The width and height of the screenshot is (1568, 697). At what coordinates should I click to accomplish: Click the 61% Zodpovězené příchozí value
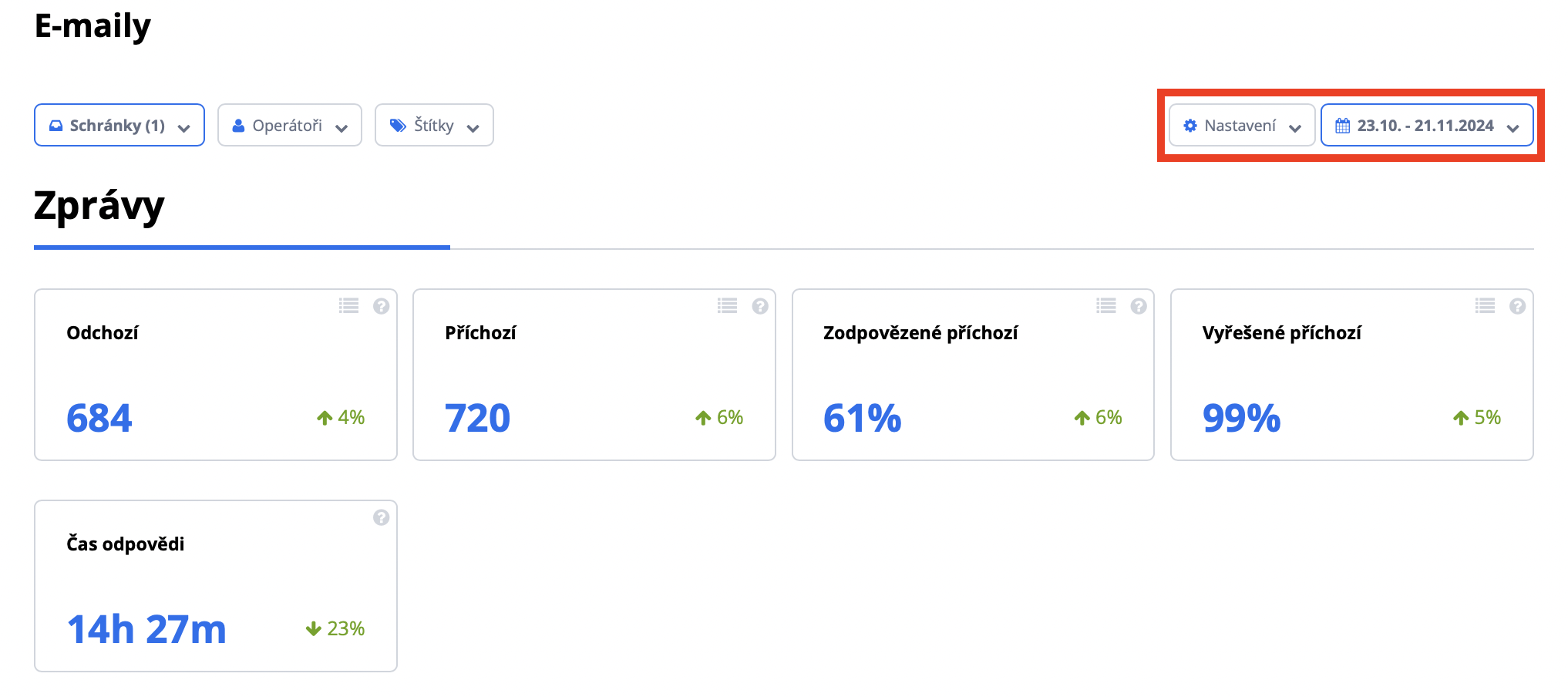(x=862, y=418)
